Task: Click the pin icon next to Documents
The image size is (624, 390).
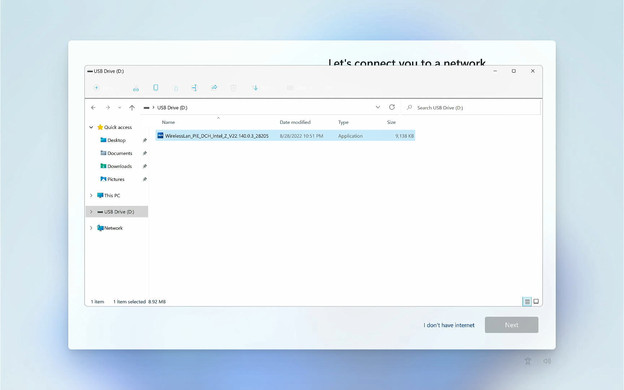Action: click(144, 153)
